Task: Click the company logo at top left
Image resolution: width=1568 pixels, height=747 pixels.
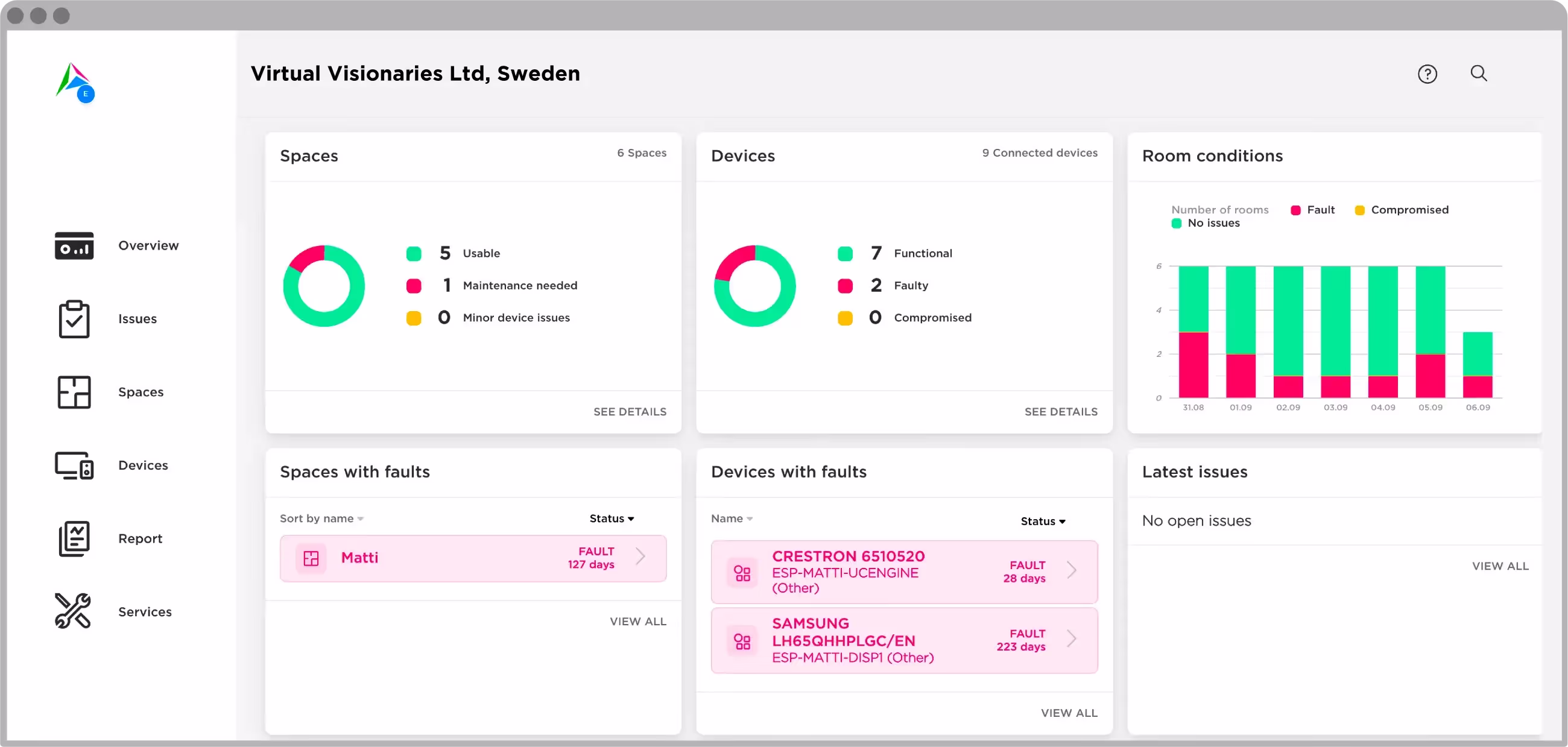Action: (x=75, y=82)
